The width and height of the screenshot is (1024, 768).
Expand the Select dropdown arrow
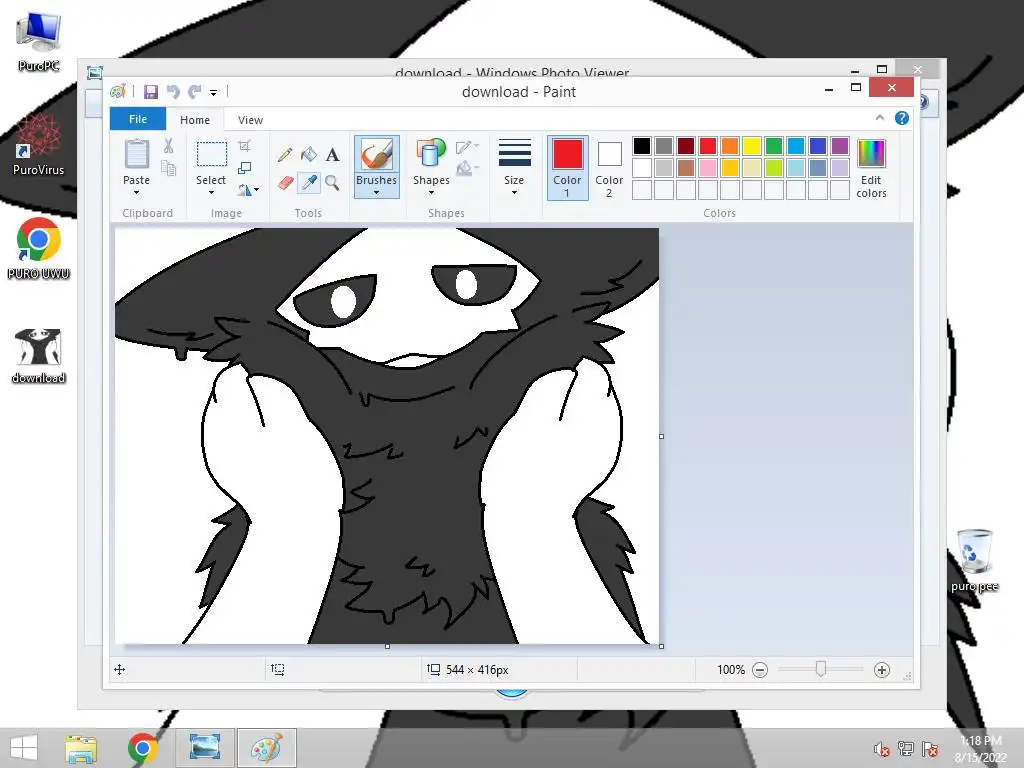click(x=211, y=193)
